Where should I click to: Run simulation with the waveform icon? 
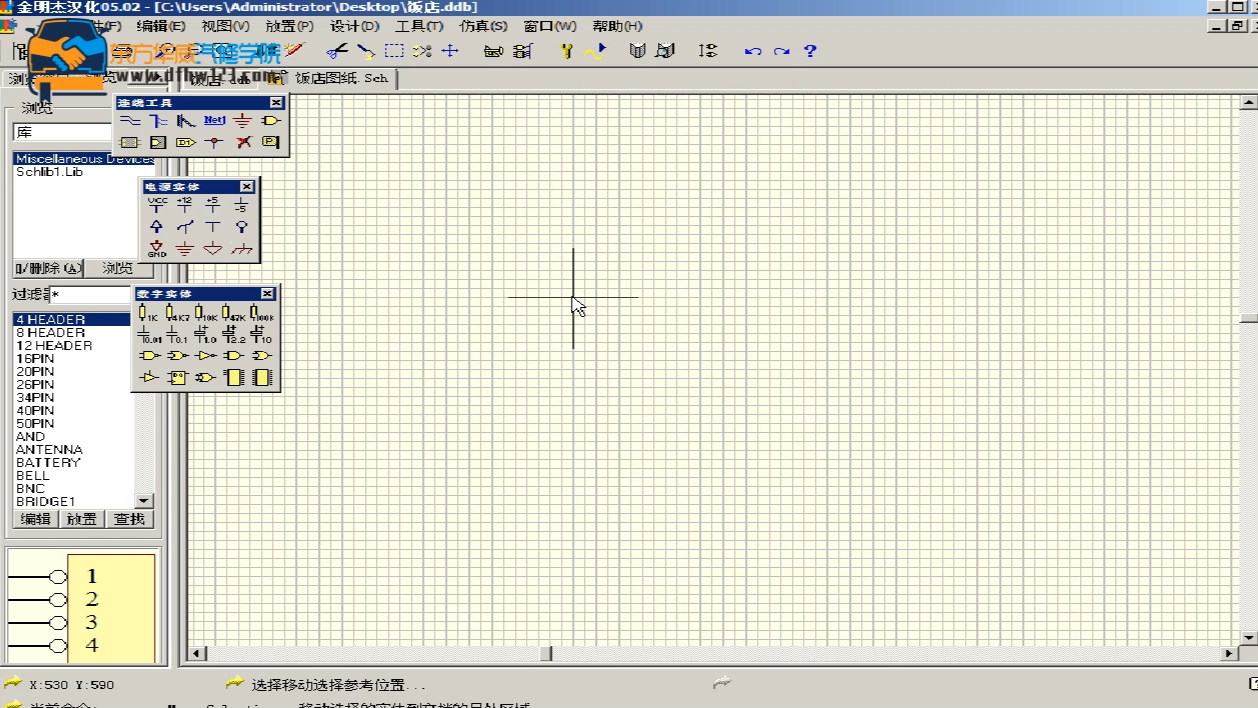pyautogui.click(x=595, y=50)
